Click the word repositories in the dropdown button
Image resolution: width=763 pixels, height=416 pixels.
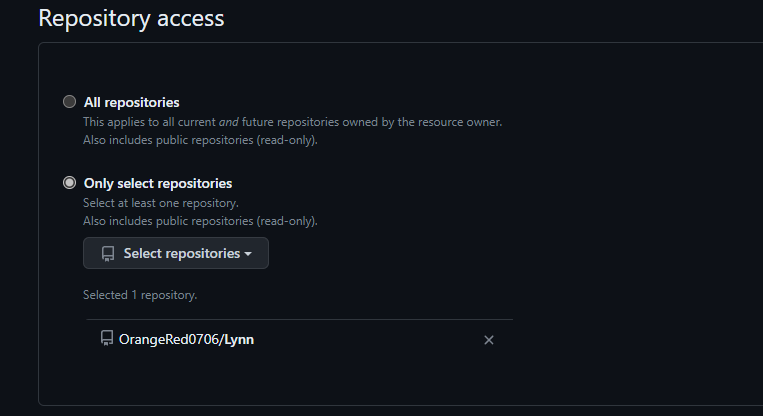[x=202, y=254]
